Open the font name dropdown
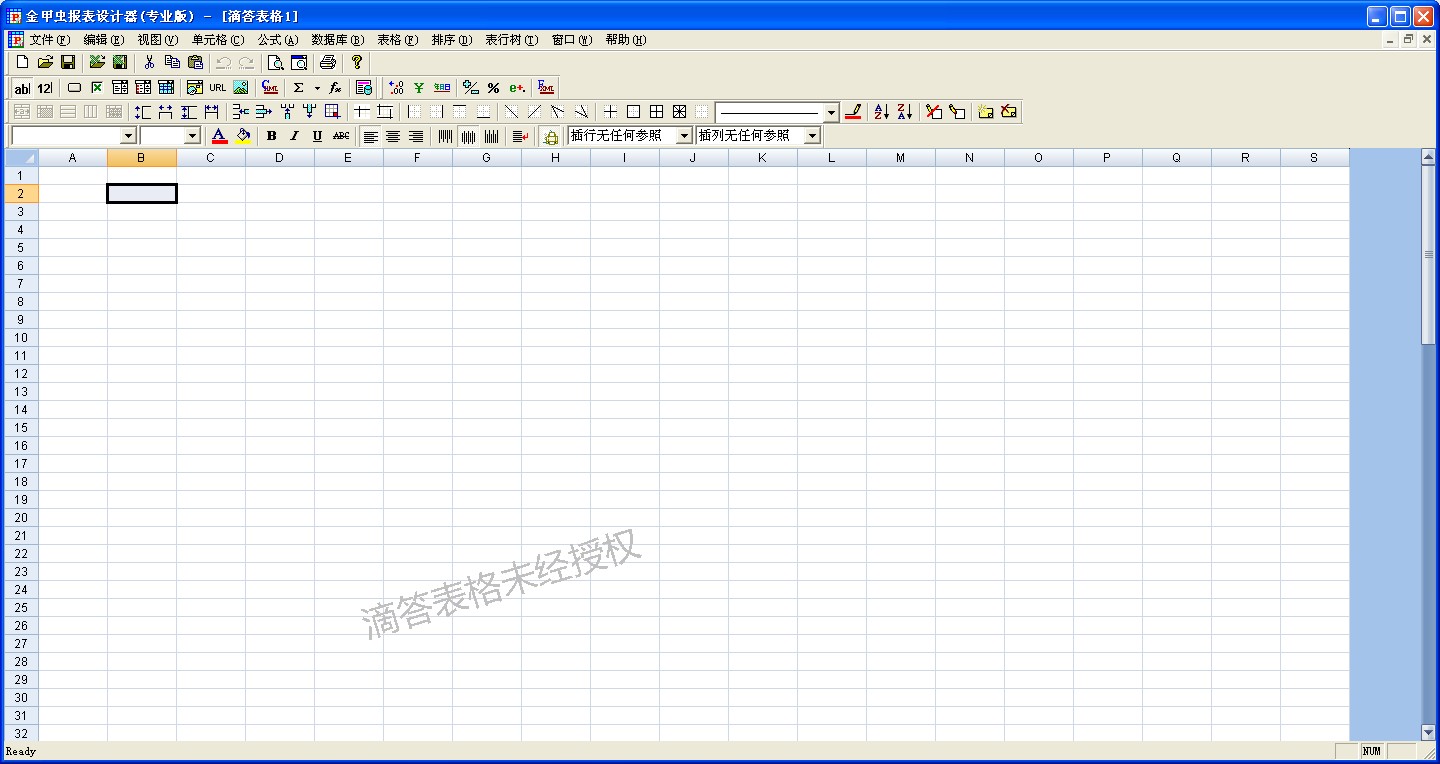This screenshot has width=1440, height=764. (x=128, y=136)
